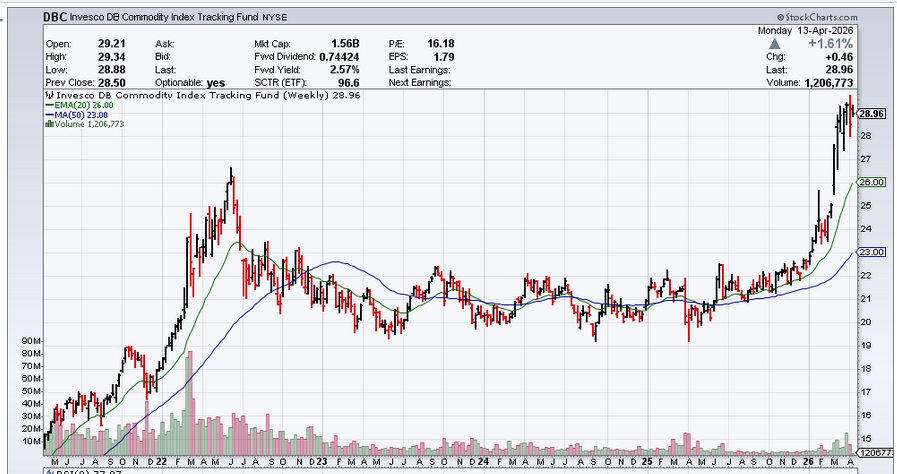Click the green up-triangle change indicator

click(774, 44)
